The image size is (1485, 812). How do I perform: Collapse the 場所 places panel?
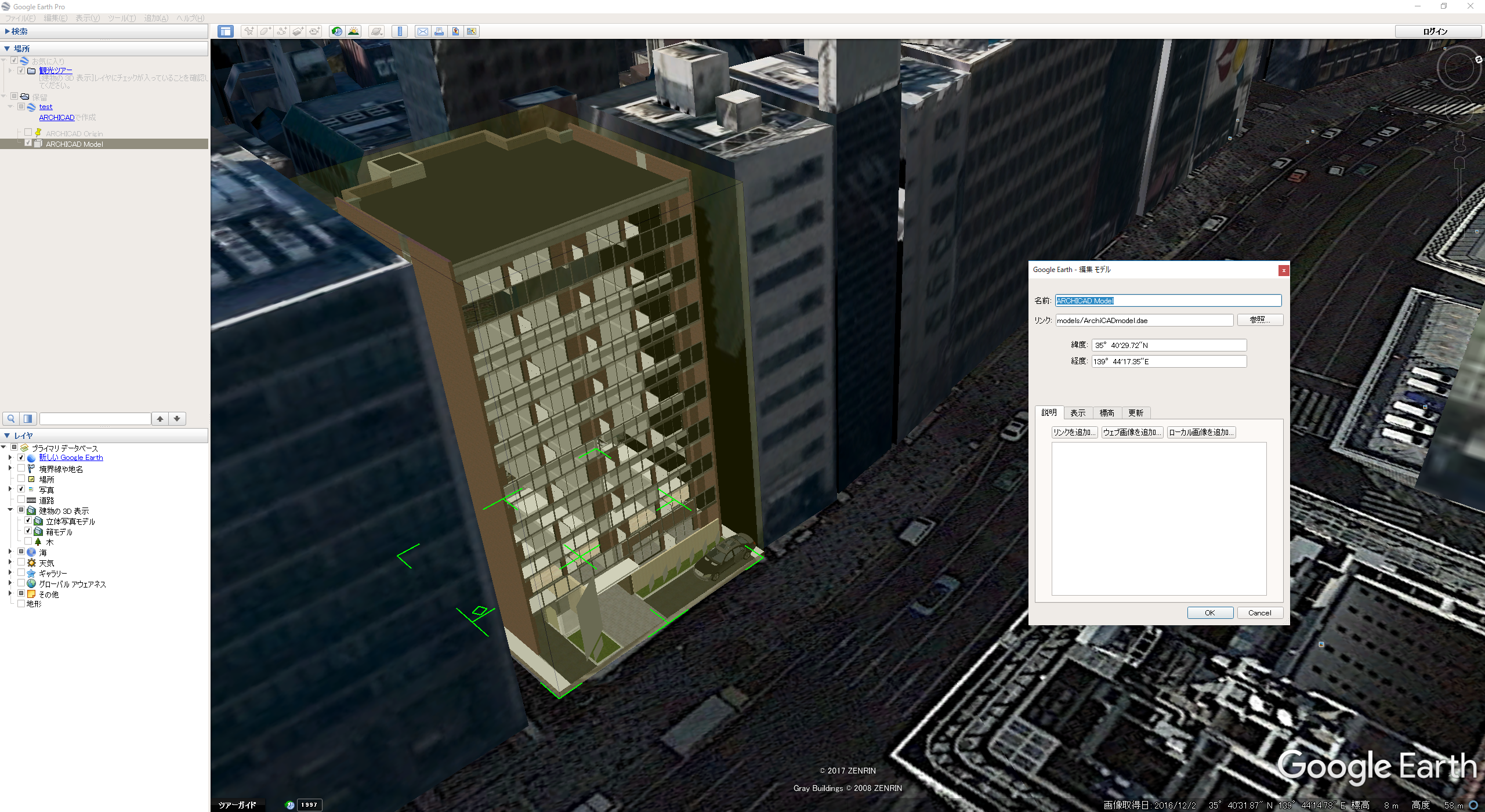pyautogui.click(x=7, y=49)
